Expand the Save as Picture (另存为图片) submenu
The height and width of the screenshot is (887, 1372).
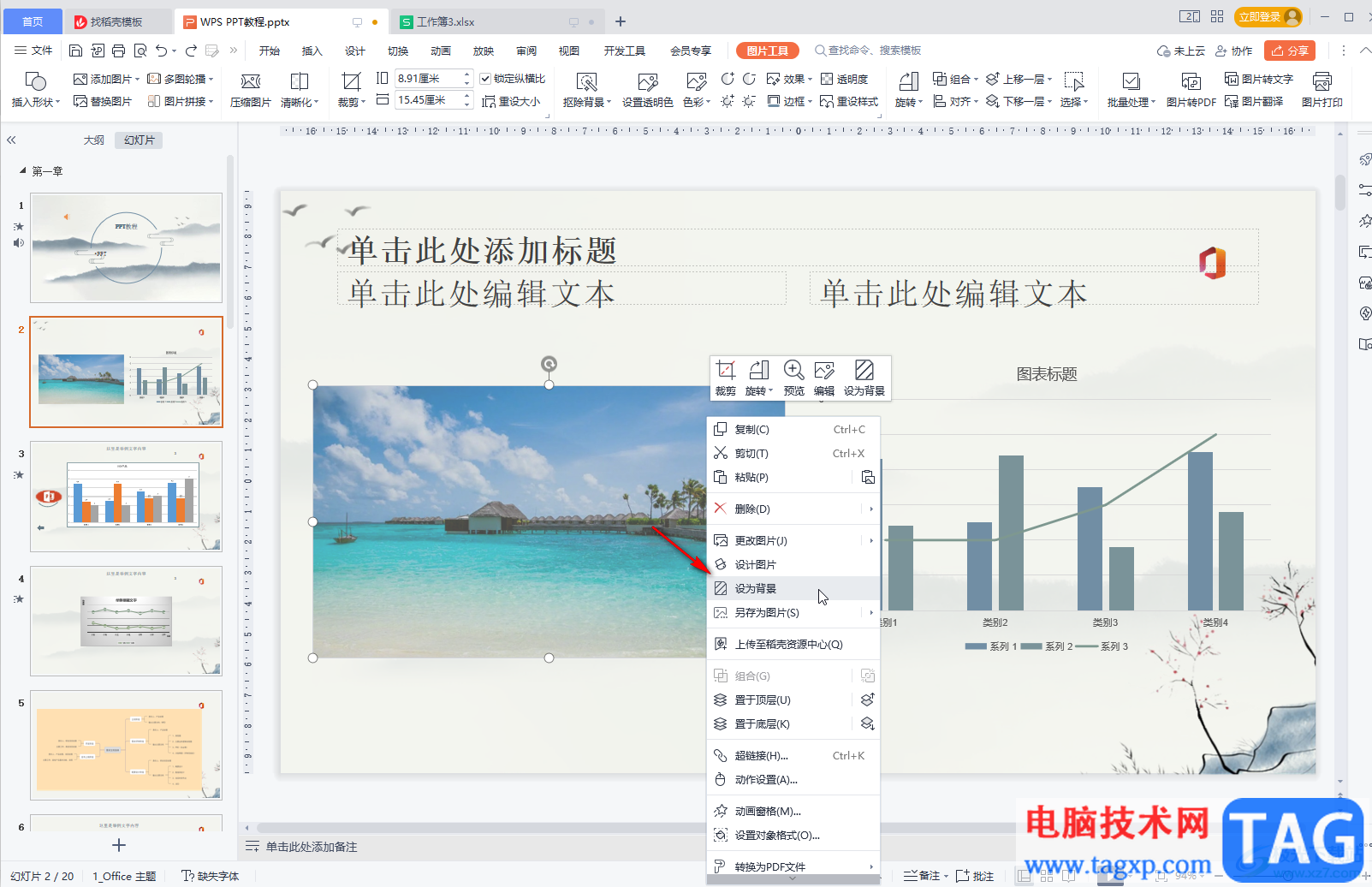pyautogui.click(x=871, y=612)
